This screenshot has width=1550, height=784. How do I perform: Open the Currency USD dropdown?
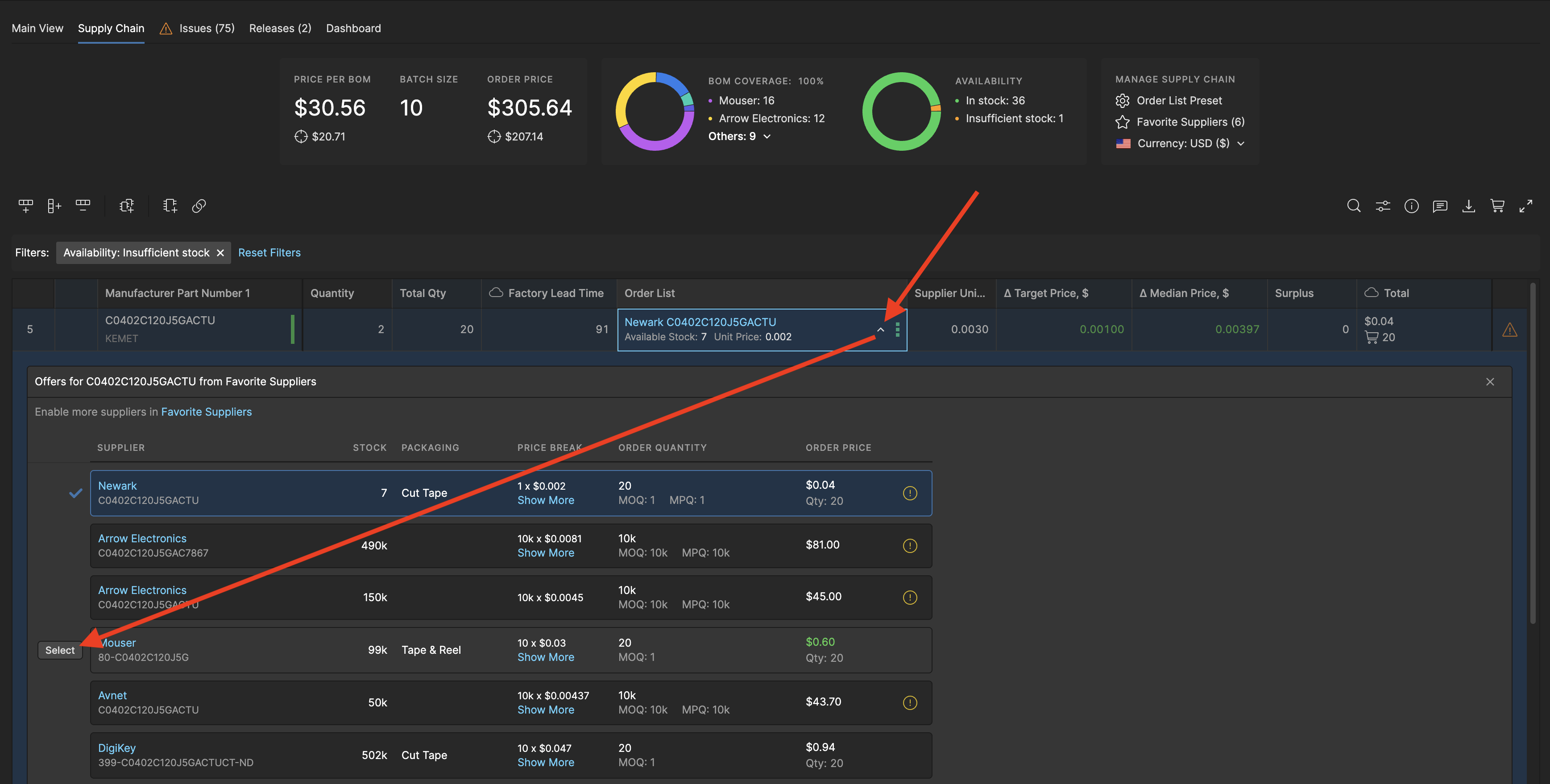(x=1241, y=143)
